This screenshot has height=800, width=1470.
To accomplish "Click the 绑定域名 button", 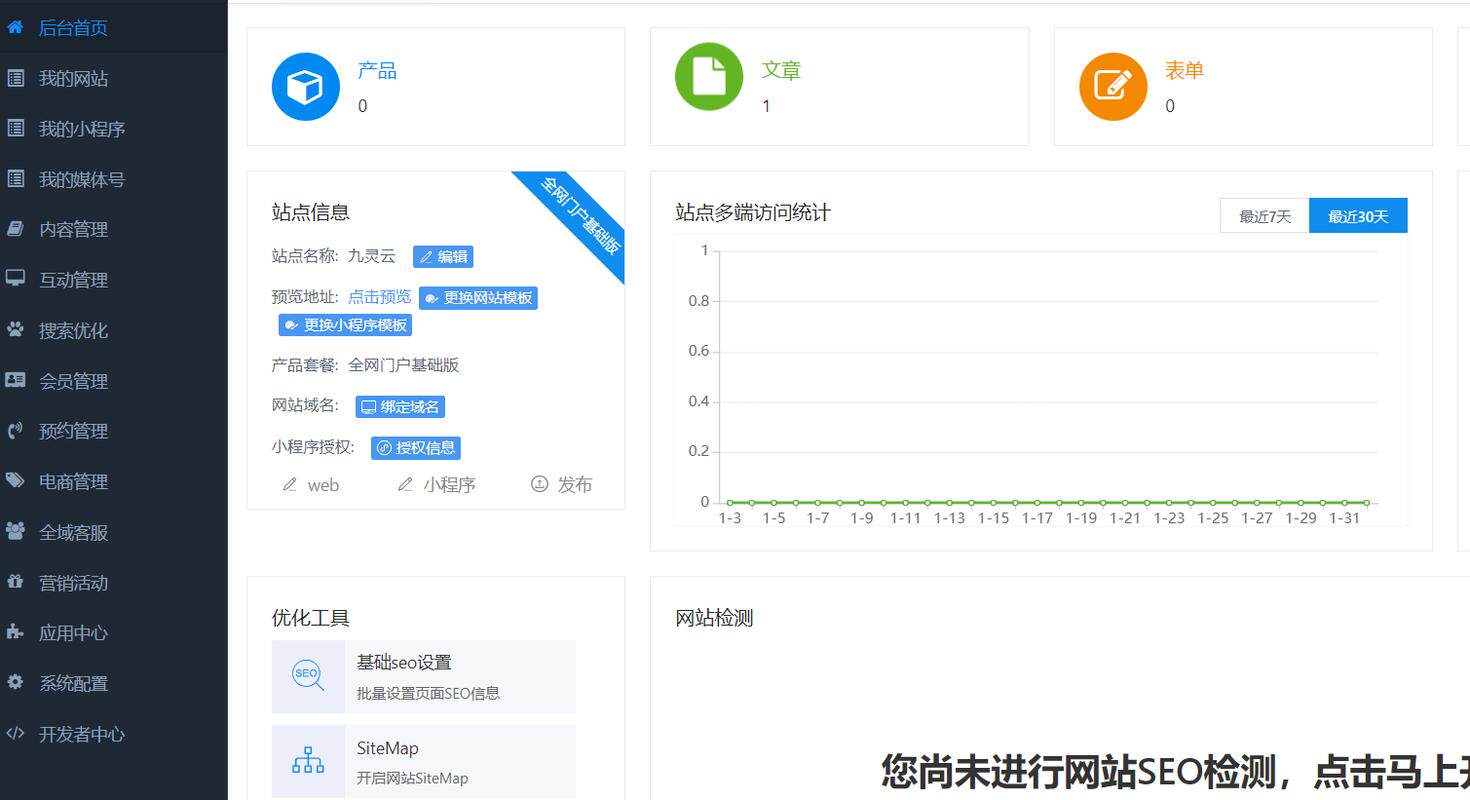I will (400, 407).
